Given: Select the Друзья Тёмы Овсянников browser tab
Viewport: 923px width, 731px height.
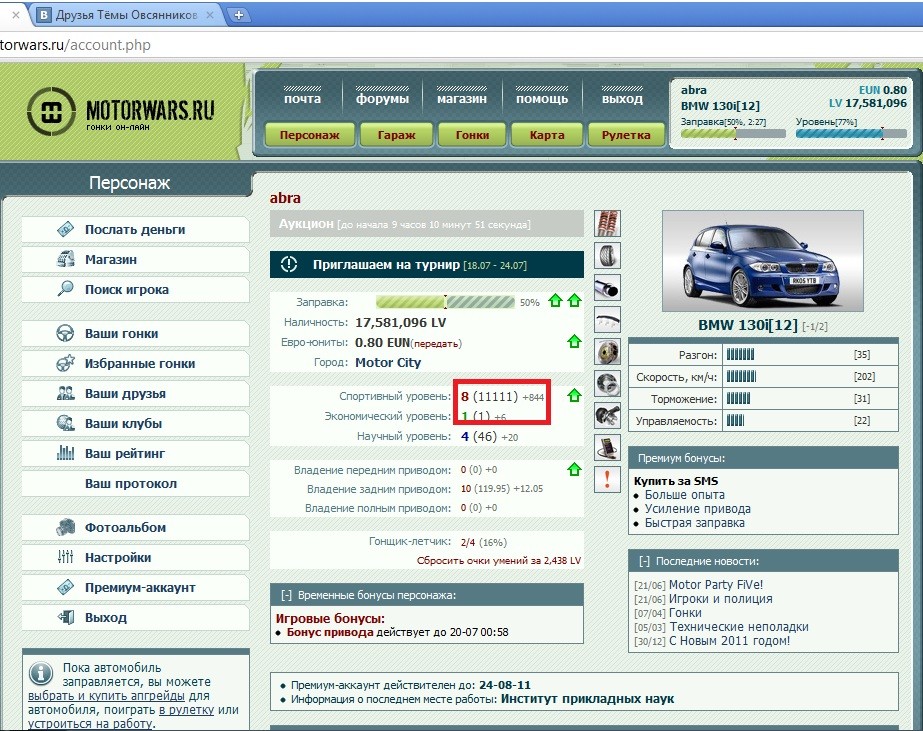Looking at the screenshot, I should point(126,15).
